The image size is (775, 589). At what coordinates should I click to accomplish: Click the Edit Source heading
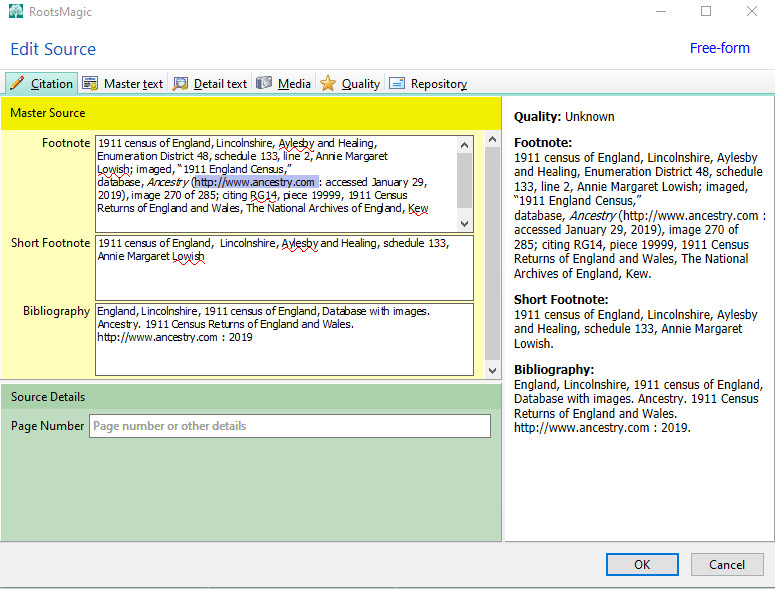(x=53, y=49)
